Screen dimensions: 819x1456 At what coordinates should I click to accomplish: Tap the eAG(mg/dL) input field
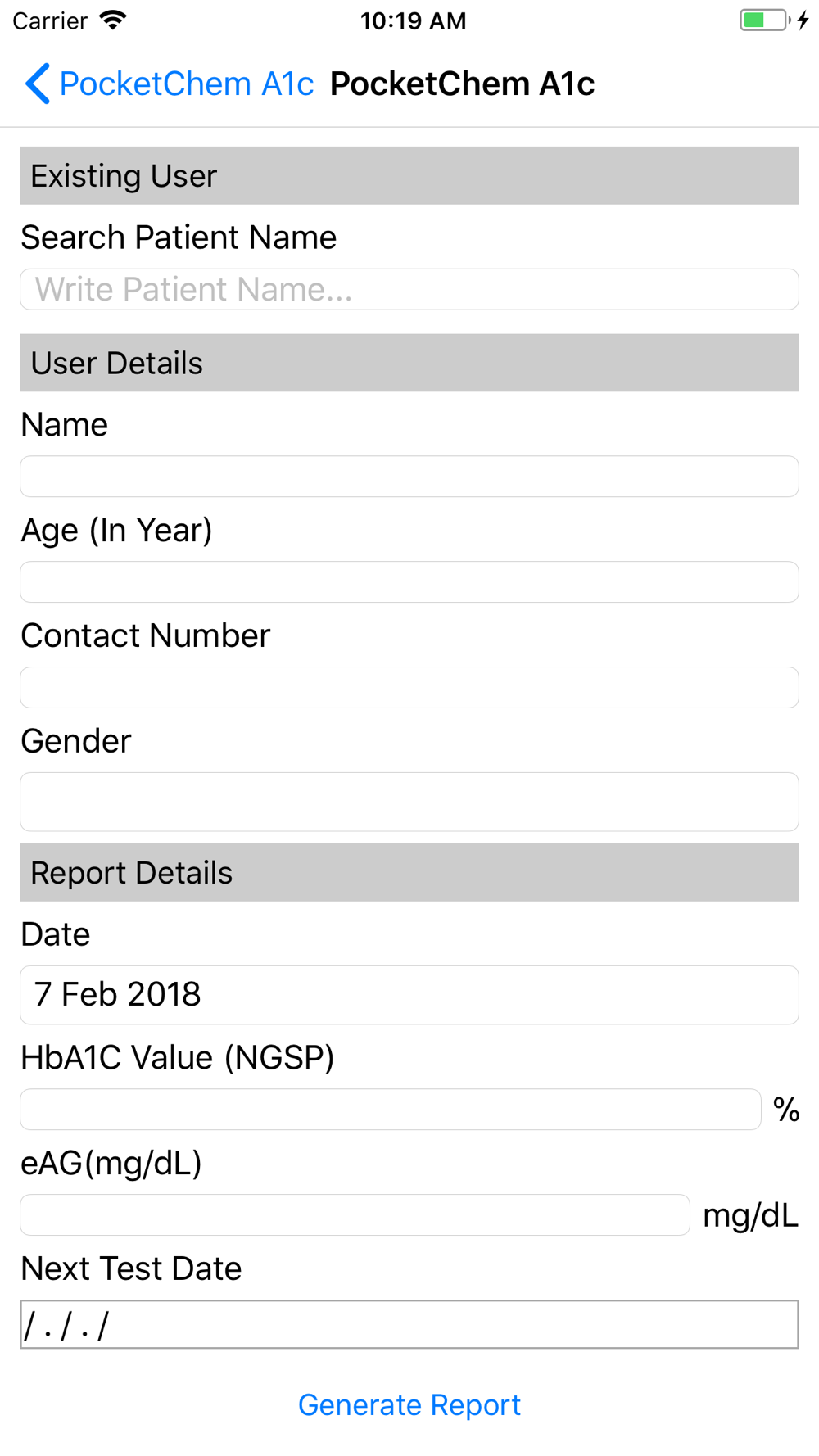(x=355, y=1215)
